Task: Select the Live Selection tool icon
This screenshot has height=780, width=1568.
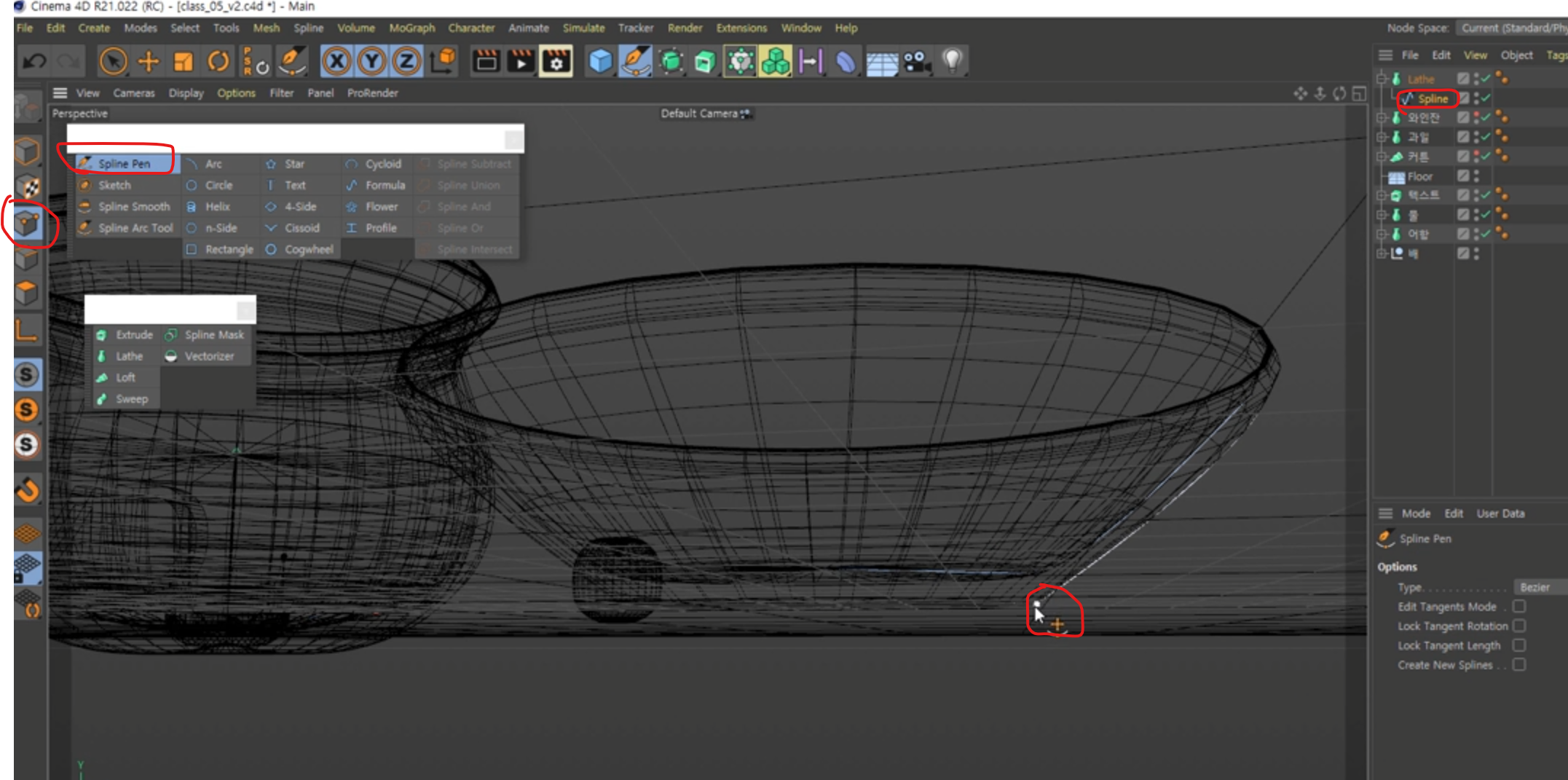Action: point(113,62)
